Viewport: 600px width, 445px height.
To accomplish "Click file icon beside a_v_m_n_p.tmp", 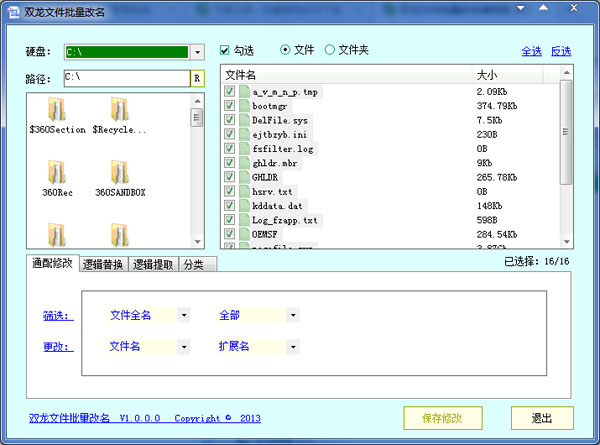I will [x=245, y=91].
